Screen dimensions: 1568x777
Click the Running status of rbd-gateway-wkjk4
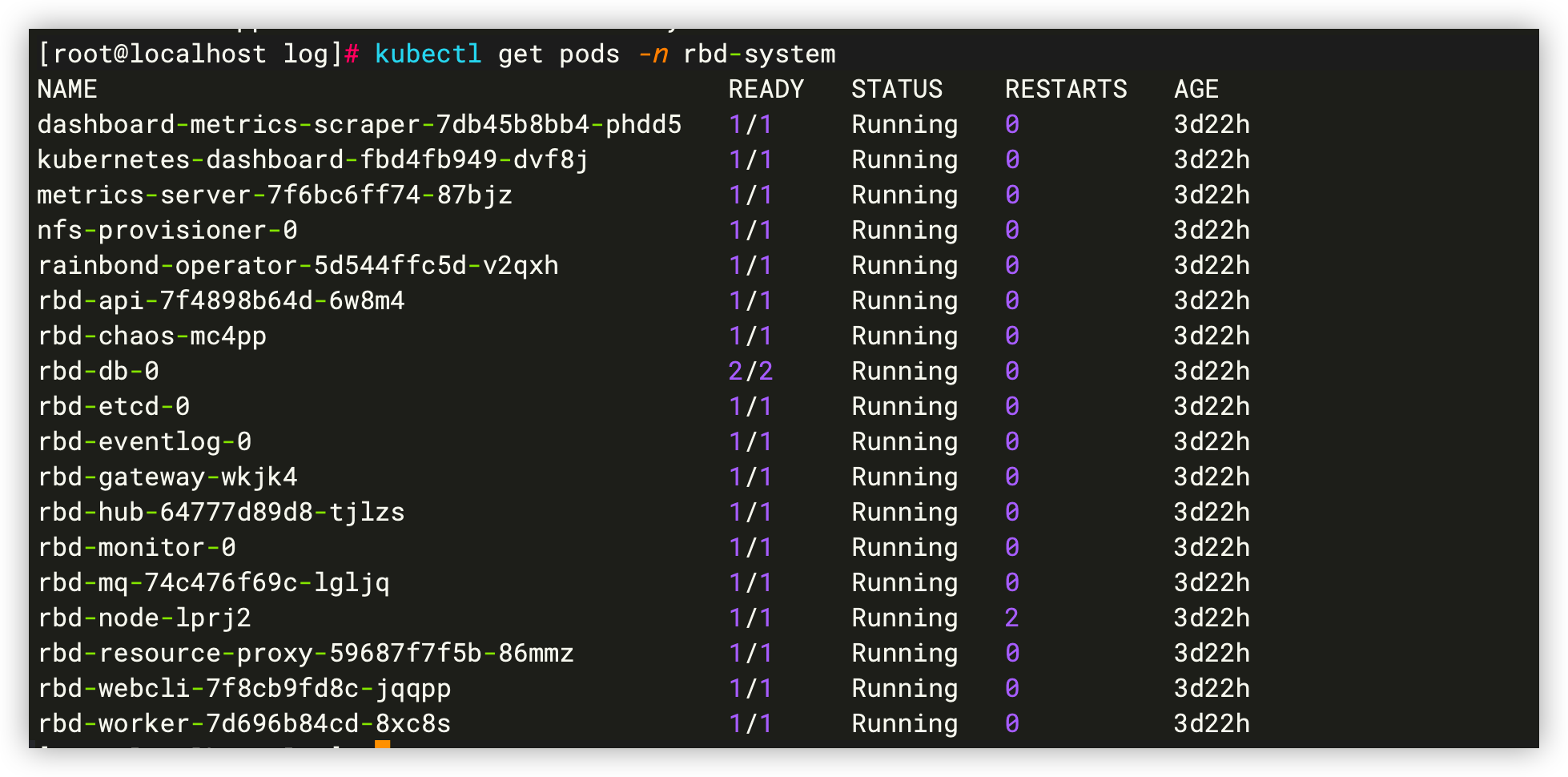click(x=903, y=477)
